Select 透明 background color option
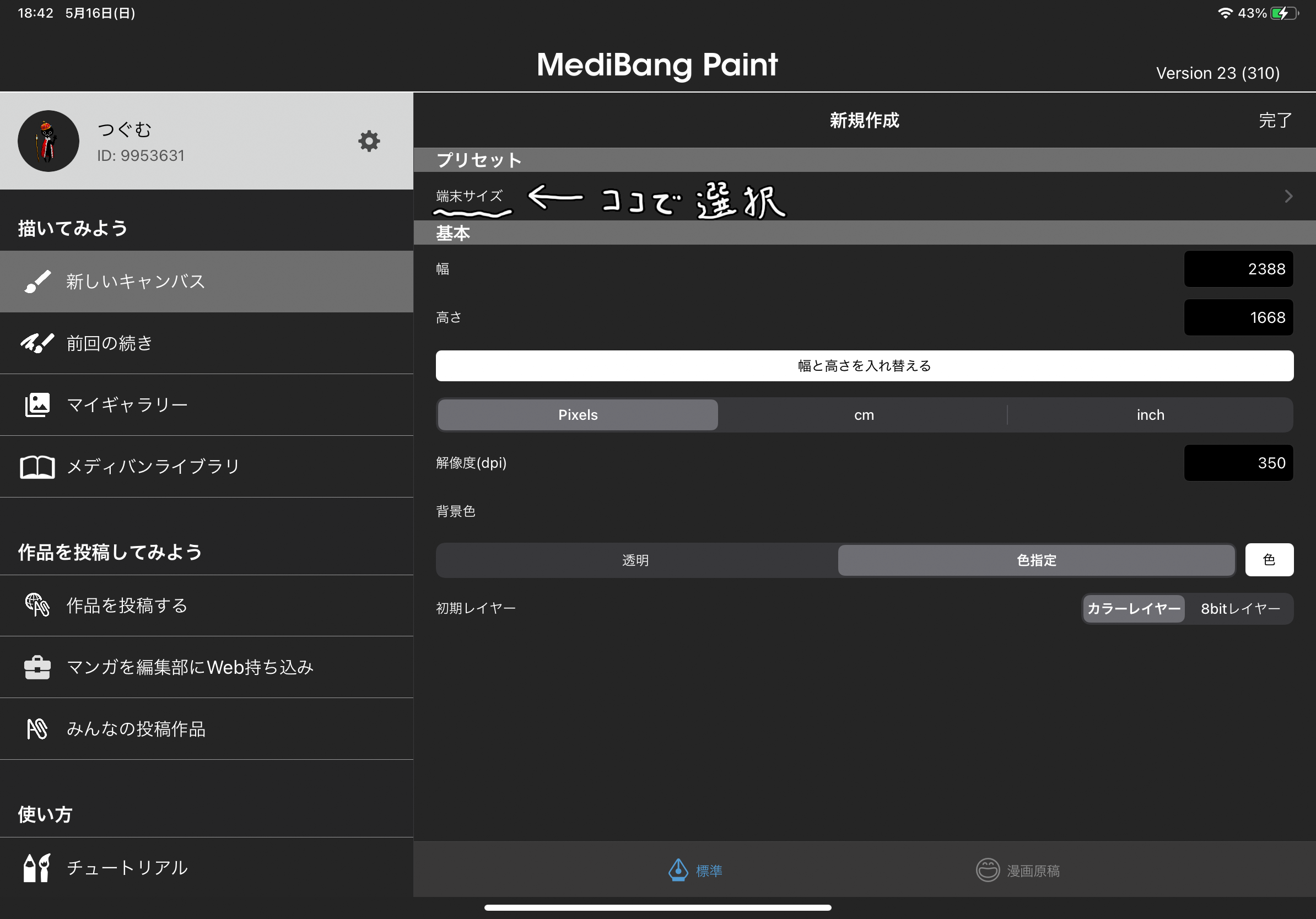The image size is (1316, 919). 634,559
